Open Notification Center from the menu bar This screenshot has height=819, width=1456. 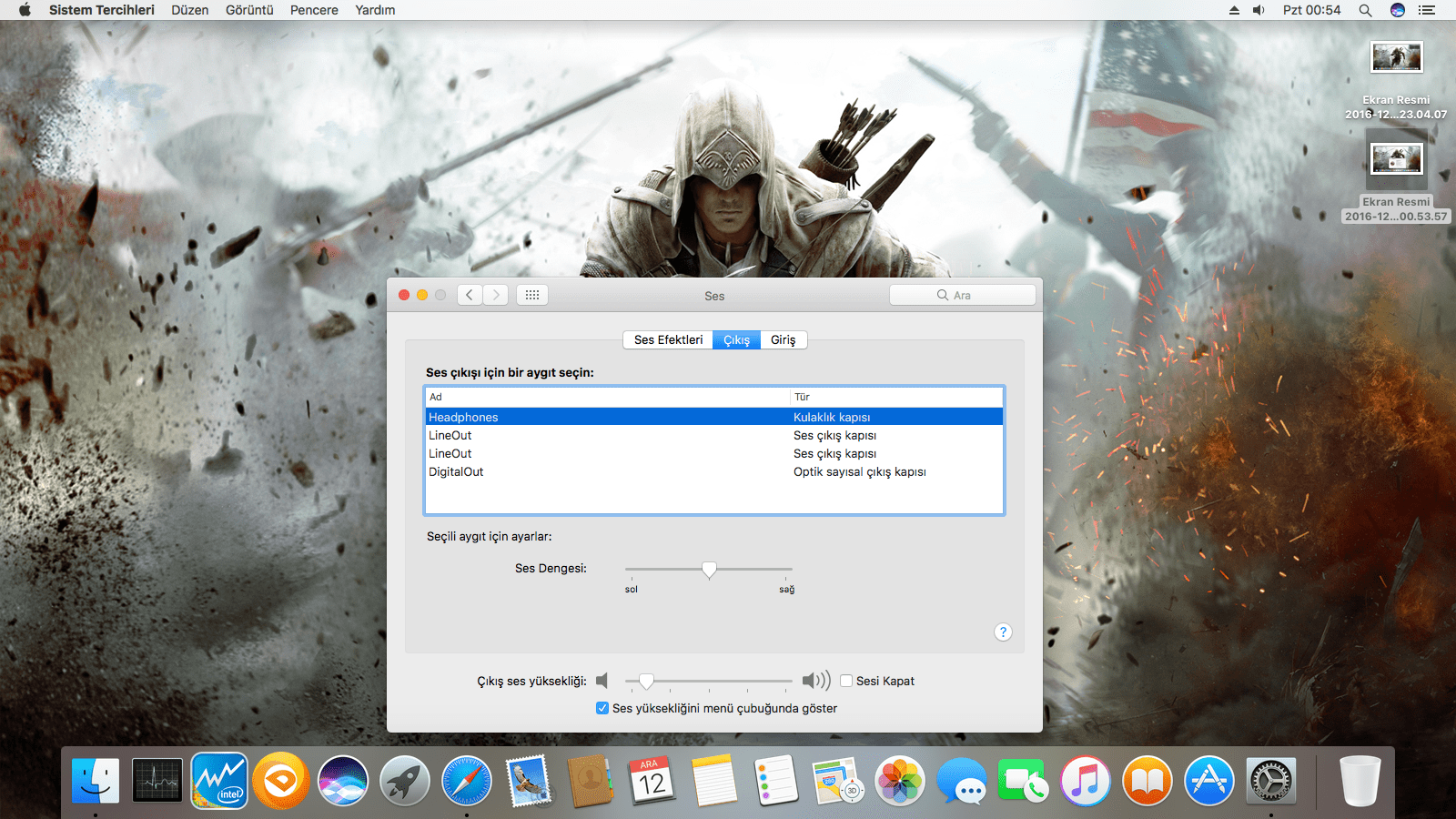point(1427,10)
